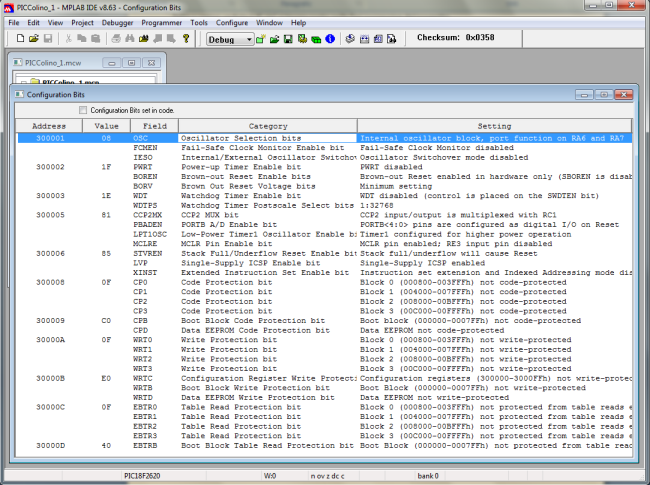Click the grayed Save File disk icon
650x485 pixels.
[x=48, y=39]
